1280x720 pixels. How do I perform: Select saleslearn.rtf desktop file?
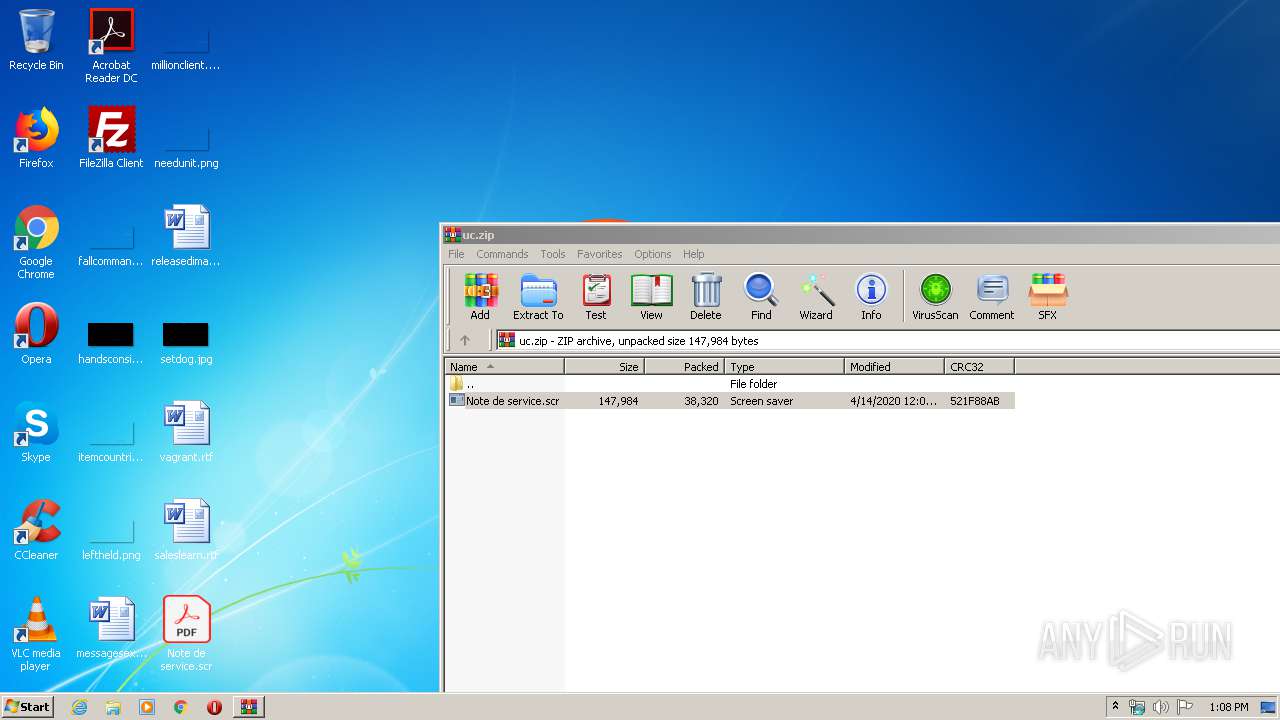186,530
